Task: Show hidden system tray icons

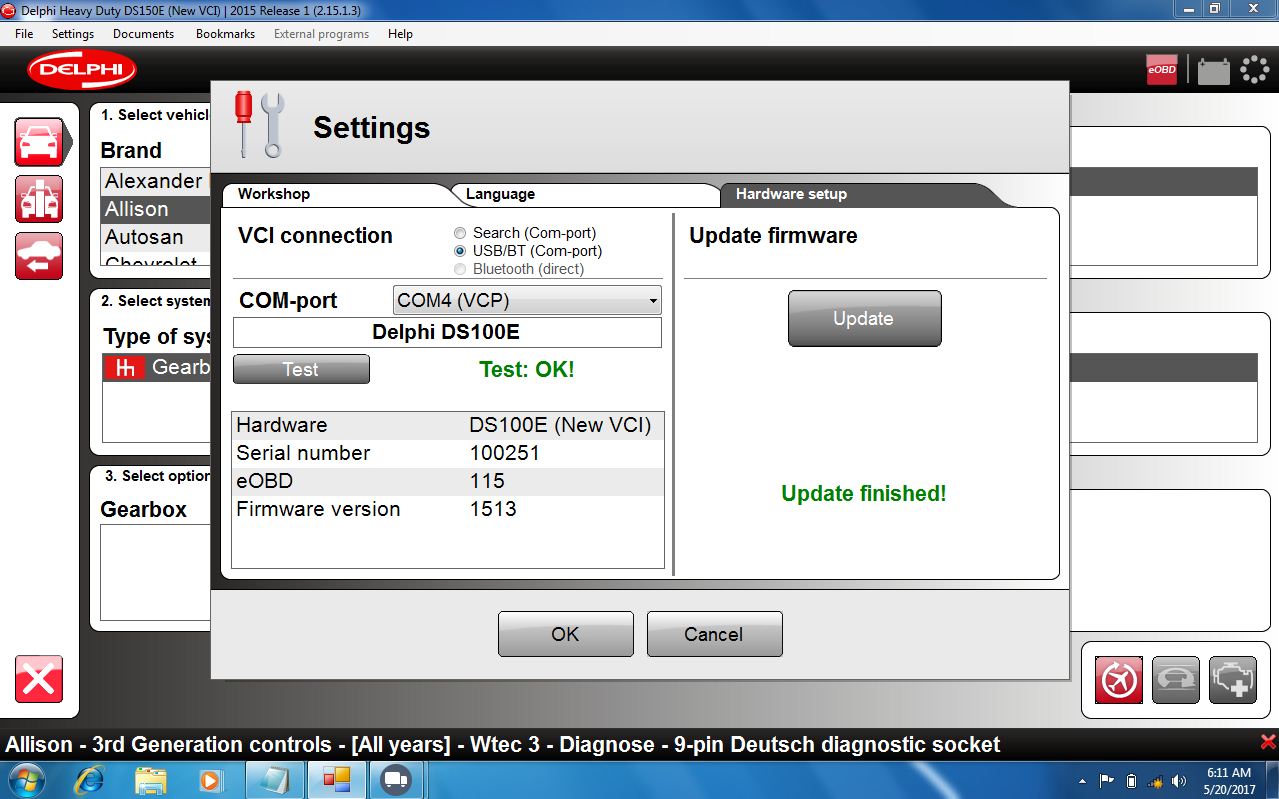Action: pyautogui.click(x=1083, y=781)
